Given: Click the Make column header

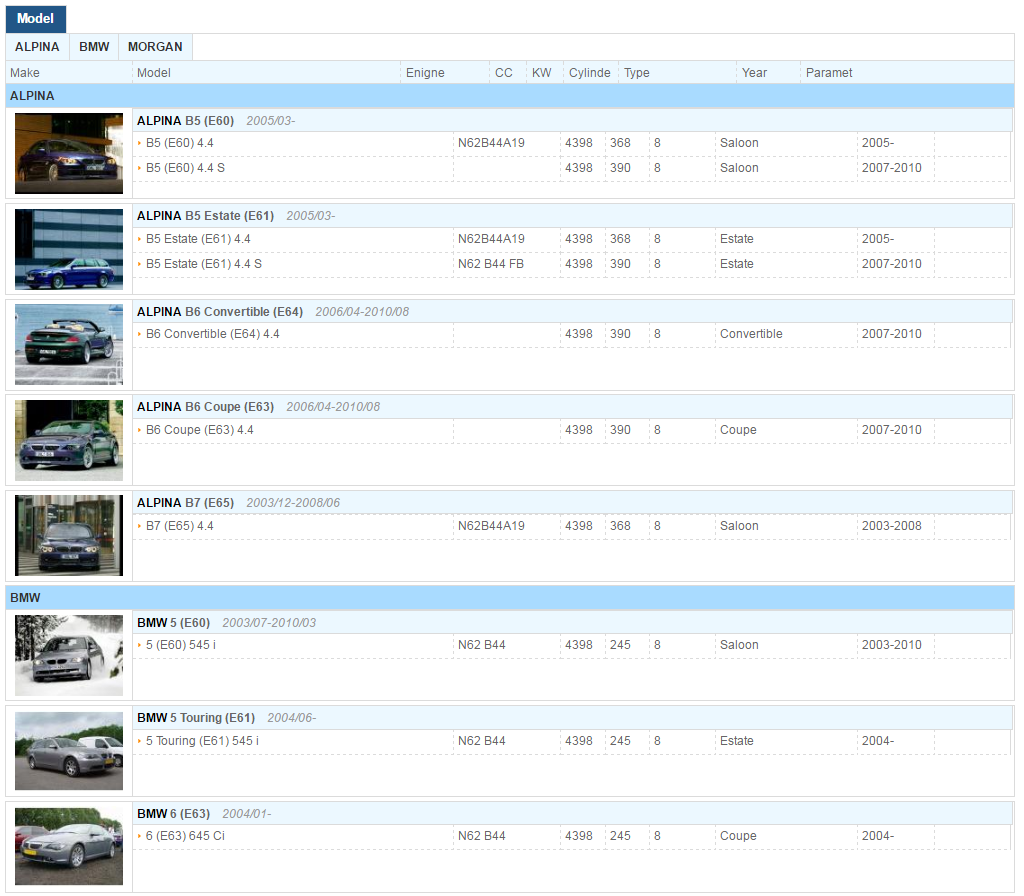Looking at the screenshot, I should [x=25, y=72].
